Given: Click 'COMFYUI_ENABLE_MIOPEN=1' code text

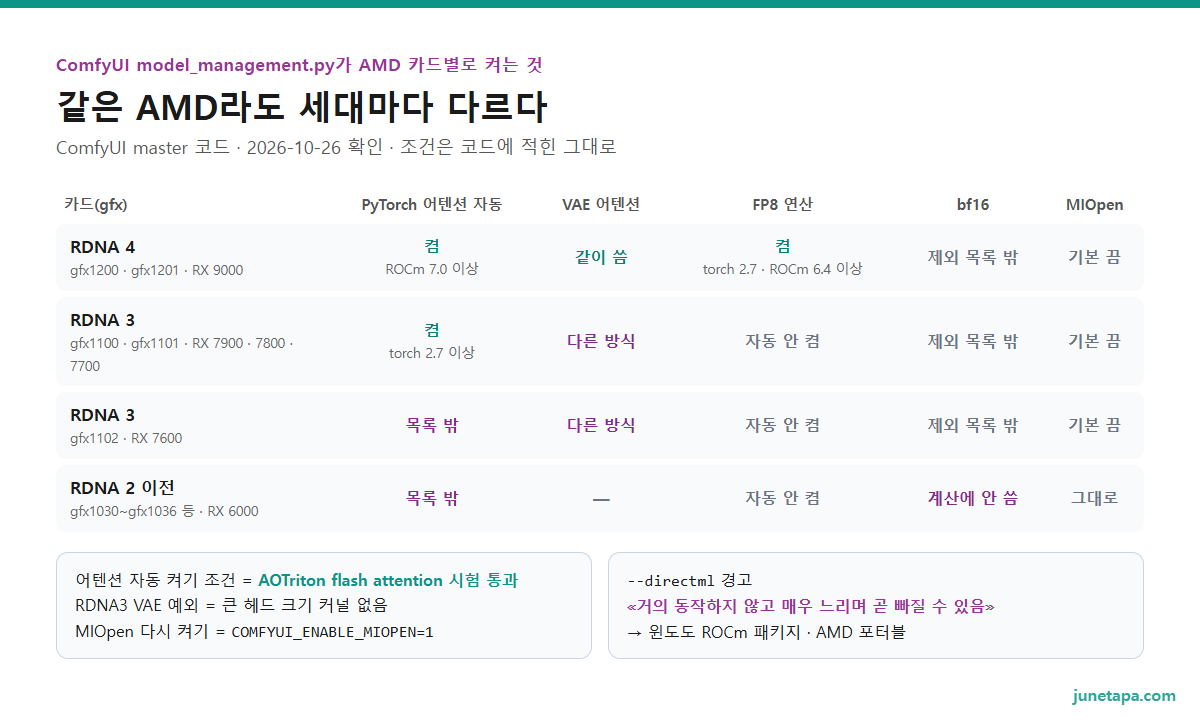Looking at the screenshot, I should pos(332,632).
